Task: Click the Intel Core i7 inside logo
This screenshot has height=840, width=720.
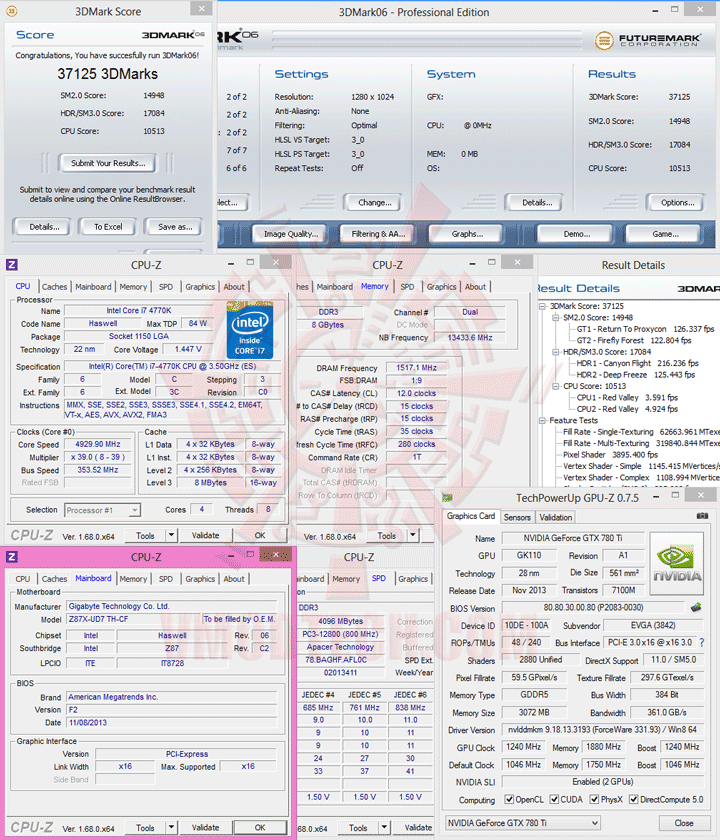Action: (x=250, y=331)
